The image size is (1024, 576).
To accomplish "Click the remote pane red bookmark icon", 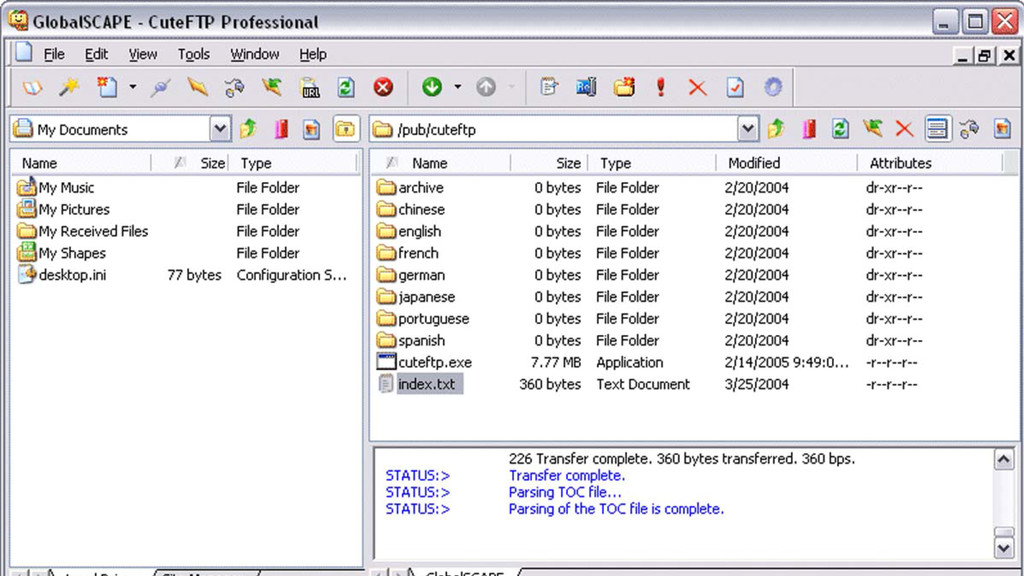I will (x=809, y=129).
